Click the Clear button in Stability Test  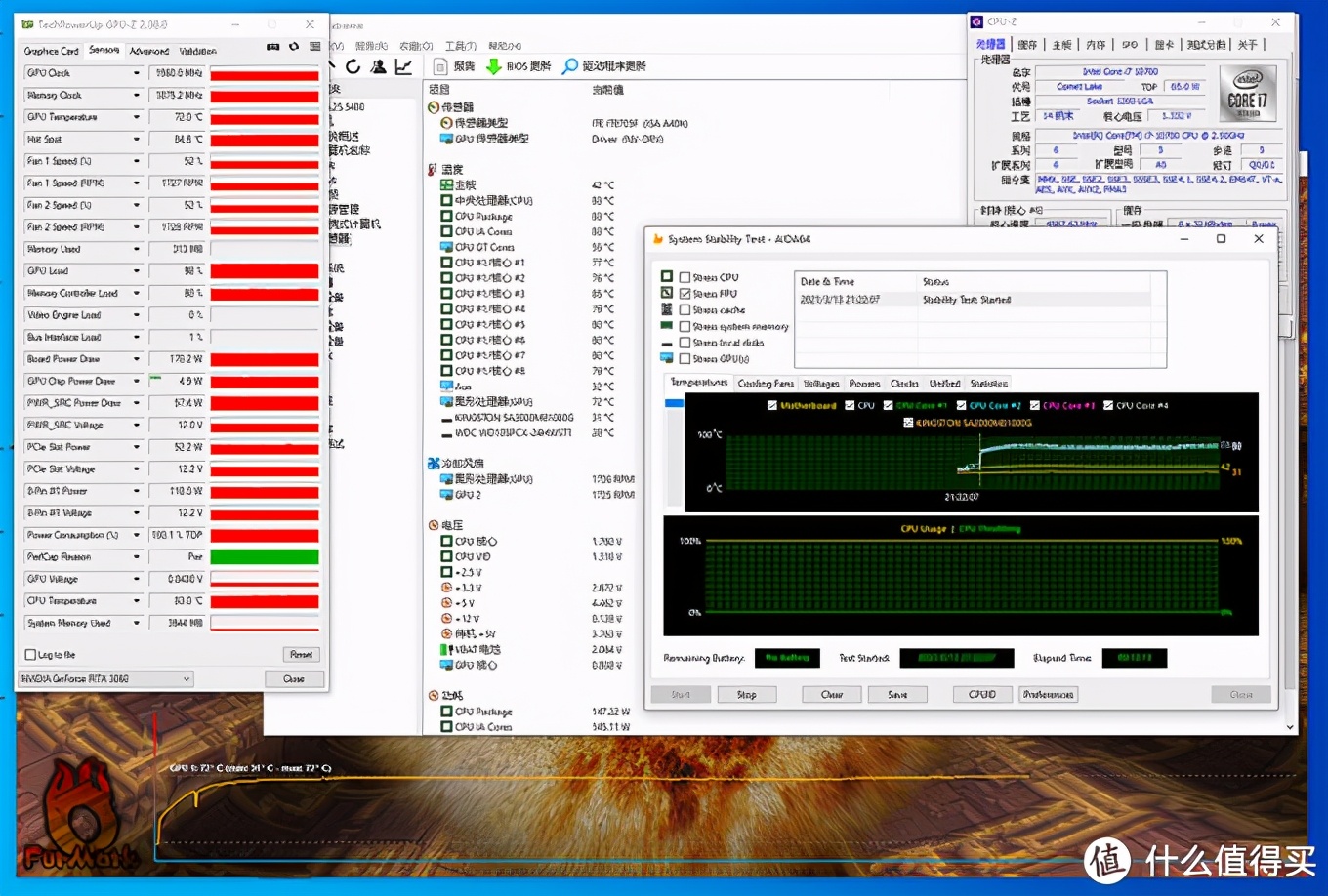(x=832, y=695)
